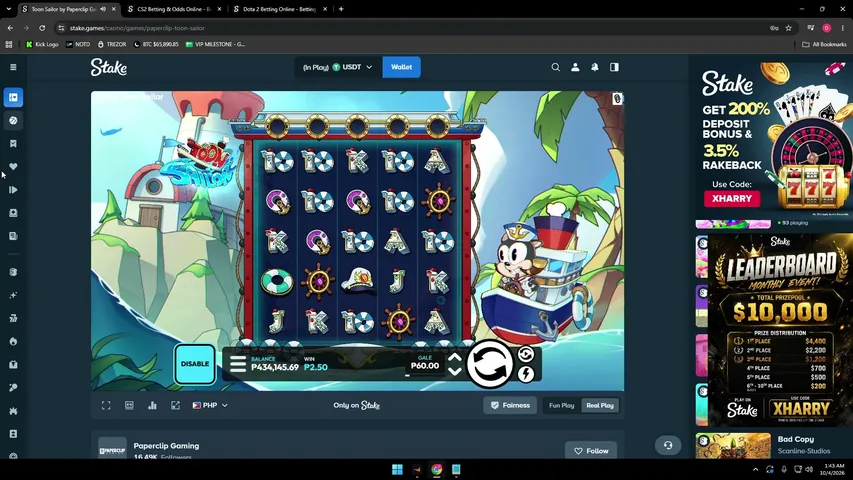The width and height of the screenshot is (853, 480).
Task: Follow Paperclip Gaming
Action: pyautogui.click(x=591, y=451)
